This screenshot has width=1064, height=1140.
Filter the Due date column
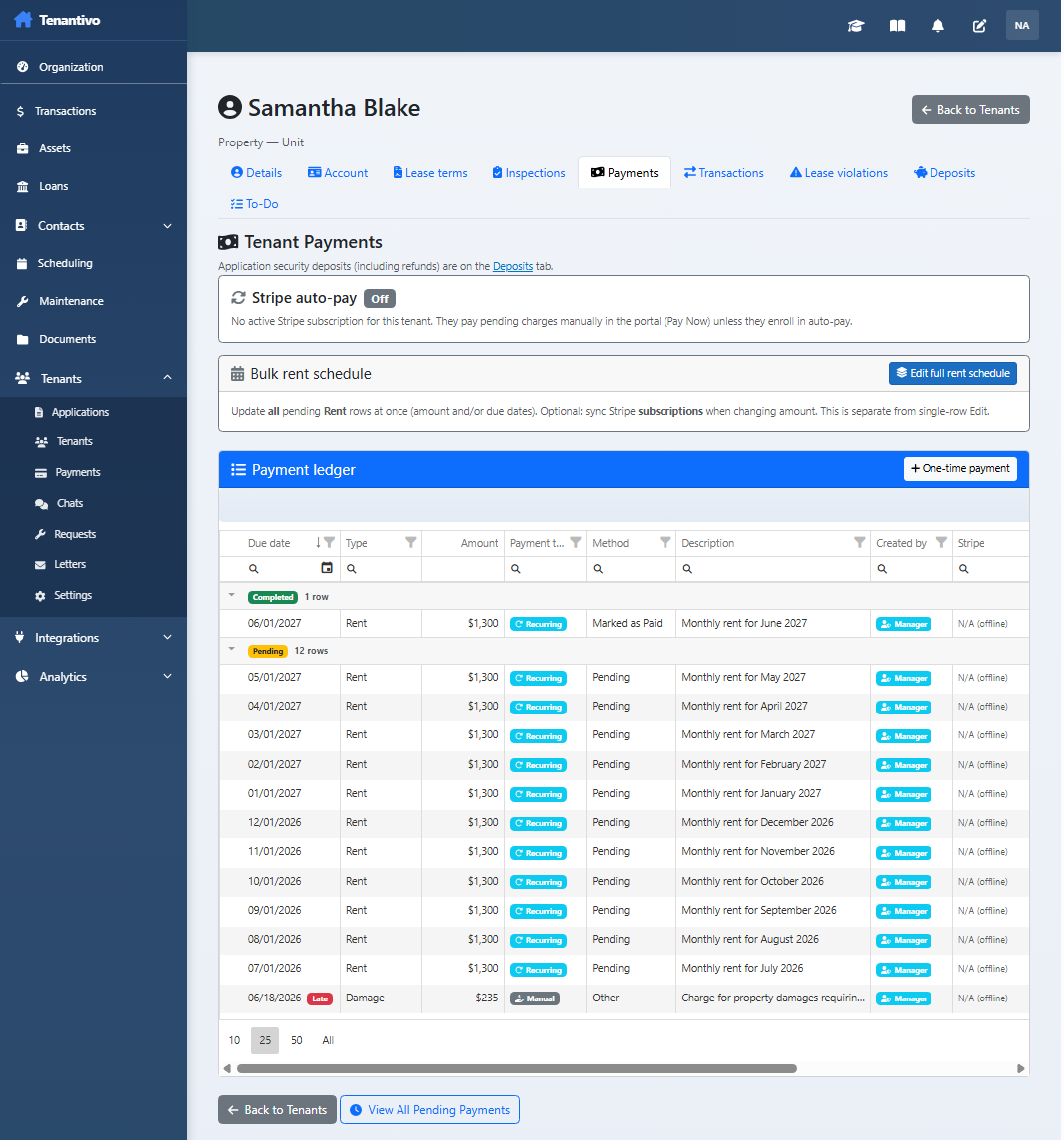329,542
